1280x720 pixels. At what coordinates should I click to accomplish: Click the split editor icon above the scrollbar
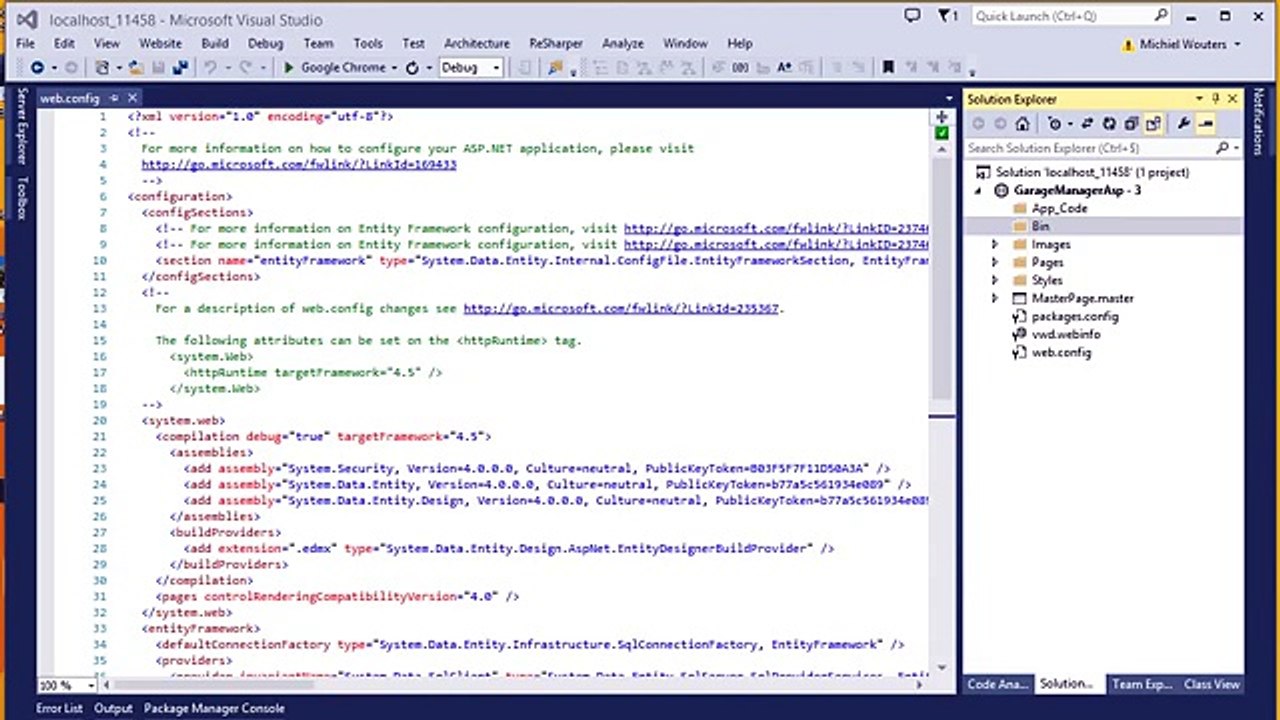(942, 117)
